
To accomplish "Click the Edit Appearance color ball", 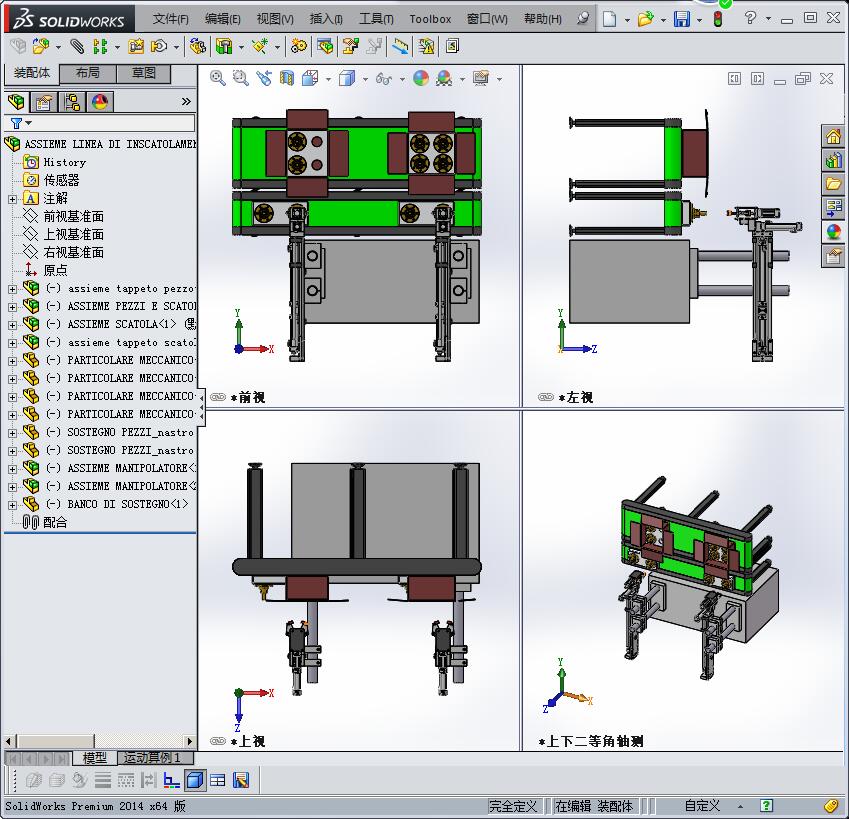I will click(x=421, y=78).
